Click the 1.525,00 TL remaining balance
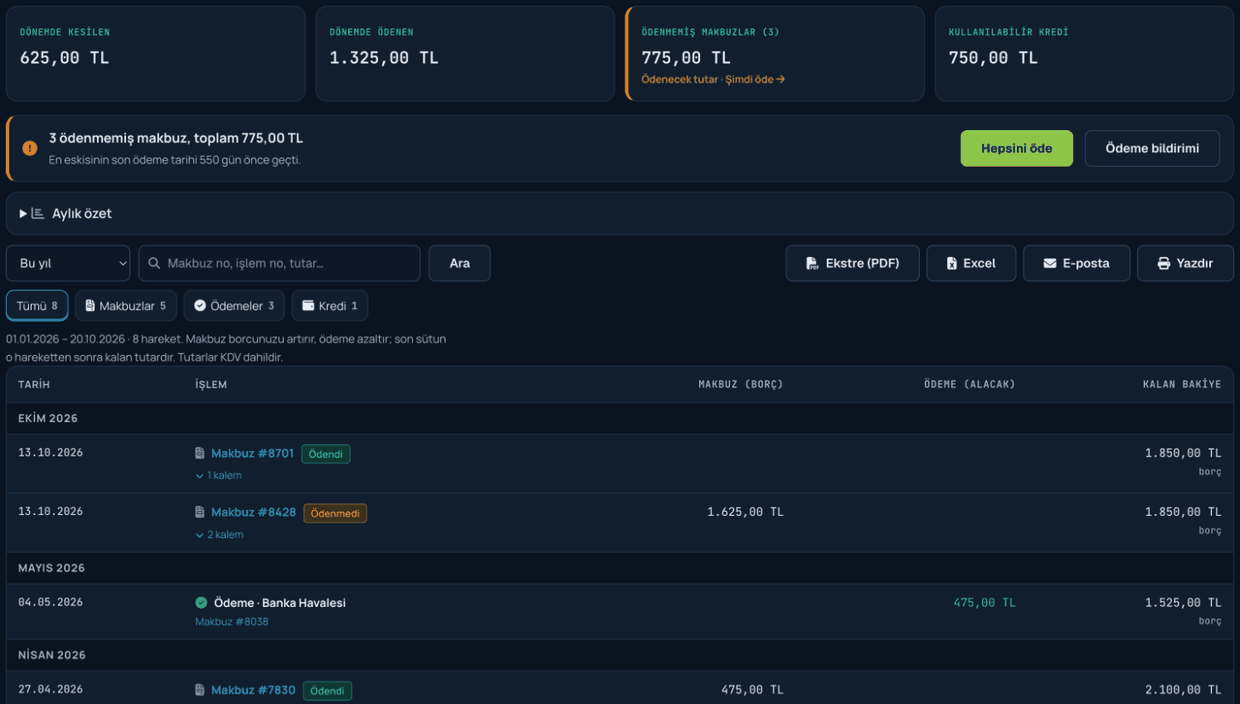This screenshot has height=704, width=1240. tap(1183, 603)
